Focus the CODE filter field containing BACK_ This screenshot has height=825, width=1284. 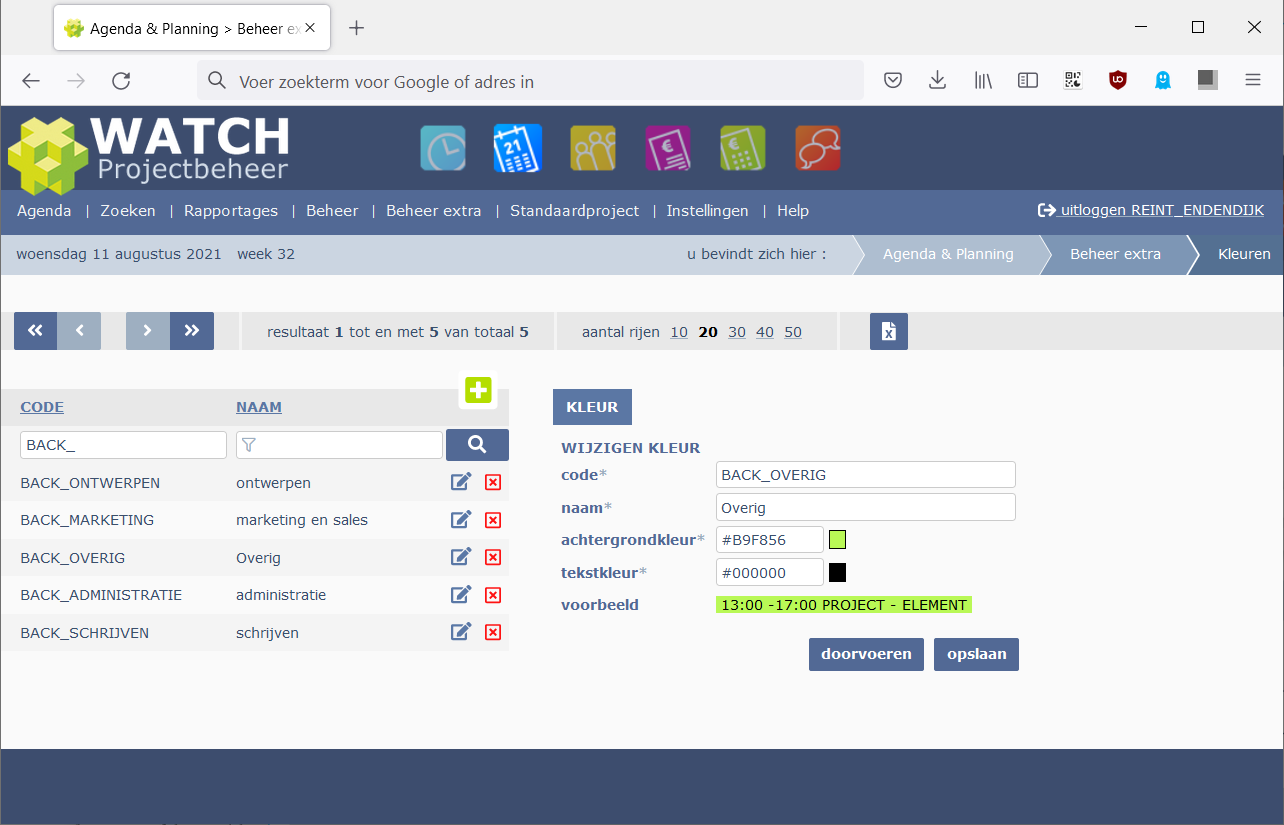point(123,445)
